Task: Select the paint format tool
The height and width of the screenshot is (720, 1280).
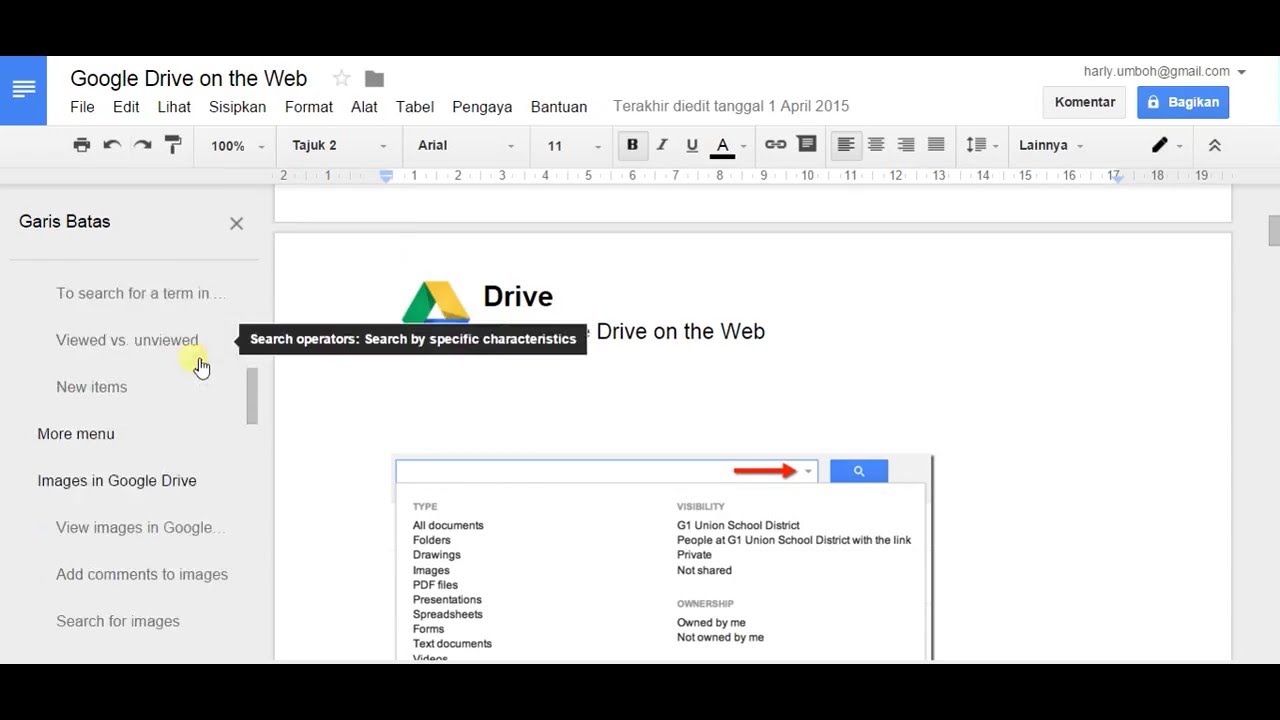Action: tap(173, 145)
